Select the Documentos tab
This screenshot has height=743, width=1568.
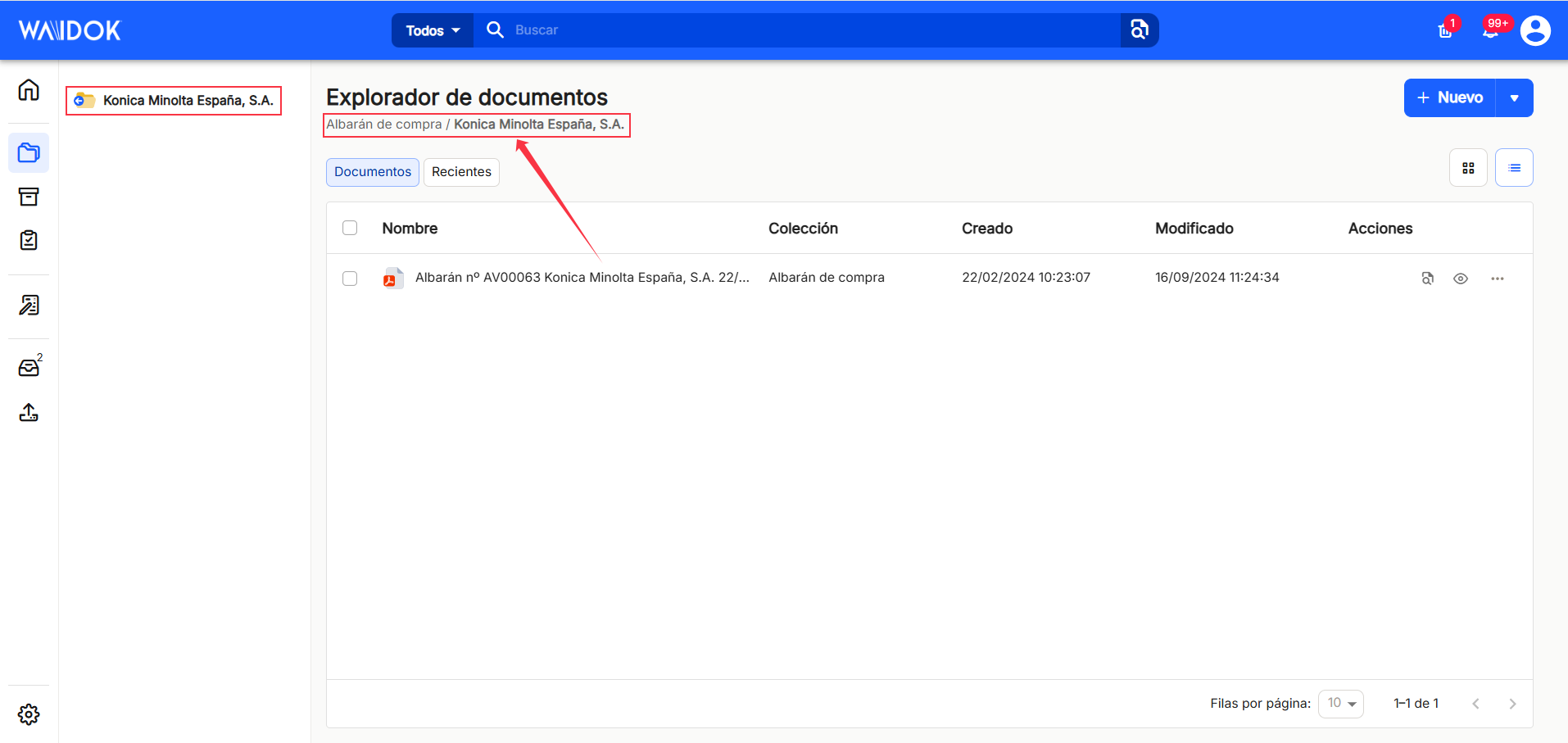point(373,172)
